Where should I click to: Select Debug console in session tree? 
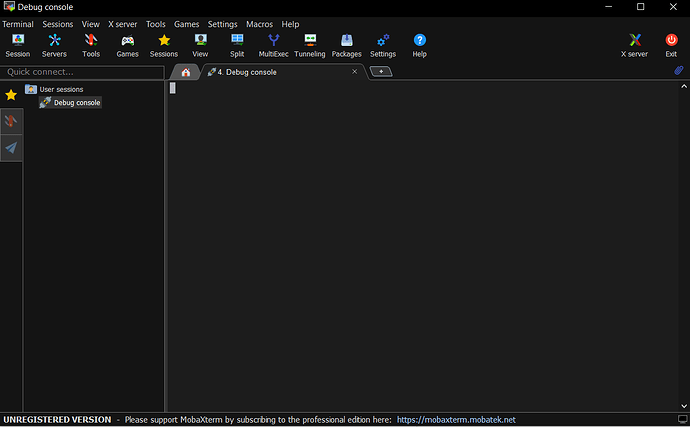(x=77, y=103)
